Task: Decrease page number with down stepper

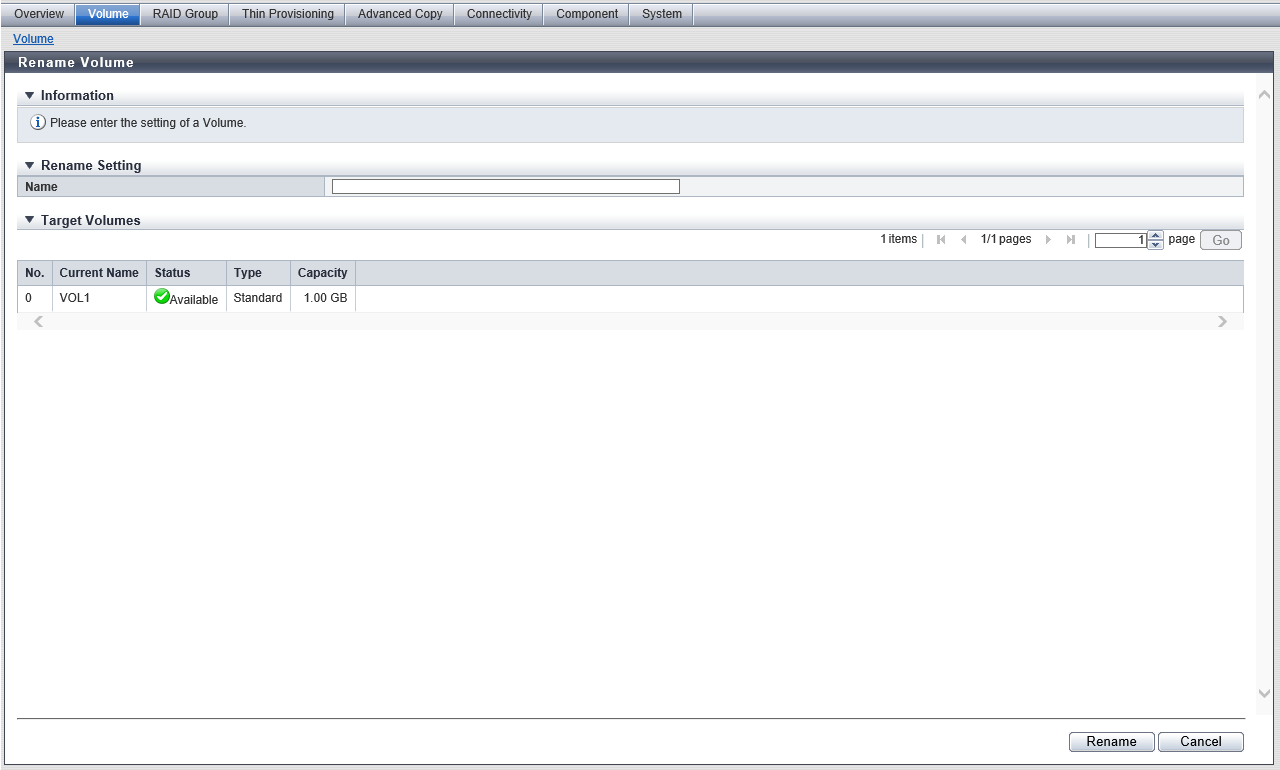Action: click(x=1156, y=245)
